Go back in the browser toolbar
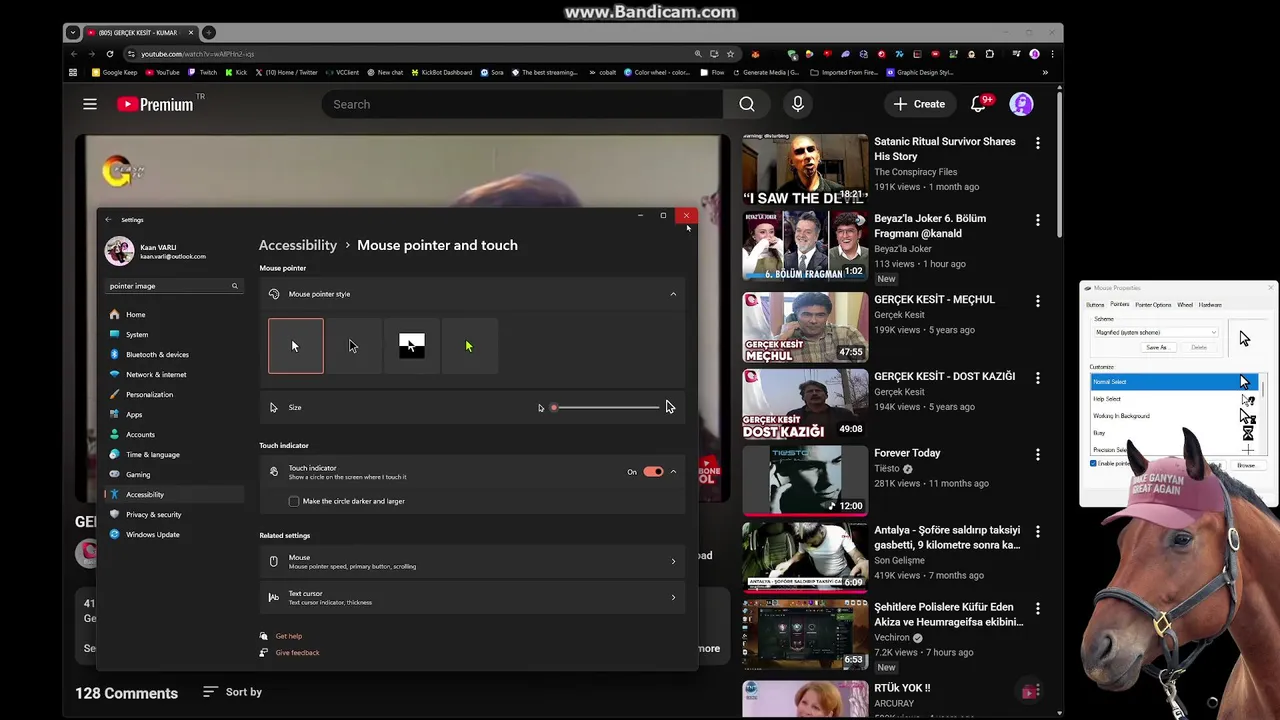This screenshot has height=720, width=1280. pos(73,54)
